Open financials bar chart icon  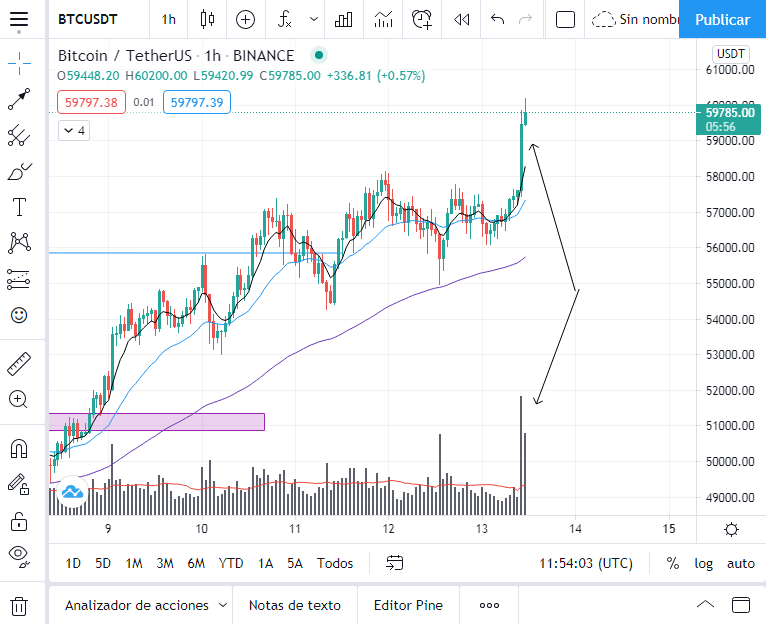[343, 20]
